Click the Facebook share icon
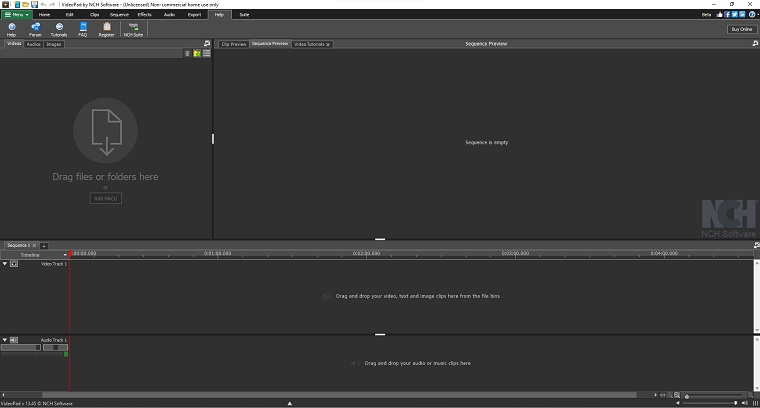Screen dimensions: 760x408 click(727, 15)
